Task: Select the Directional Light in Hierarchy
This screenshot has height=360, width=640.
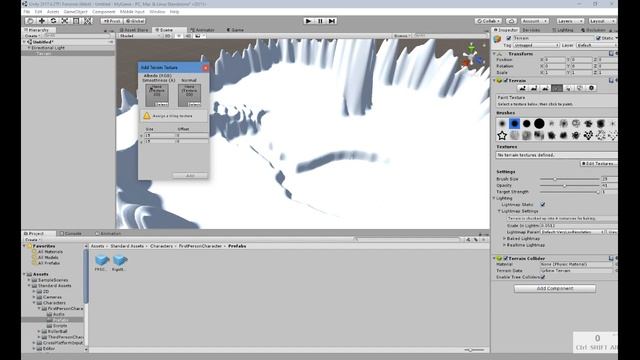Action: pos(48,48)
